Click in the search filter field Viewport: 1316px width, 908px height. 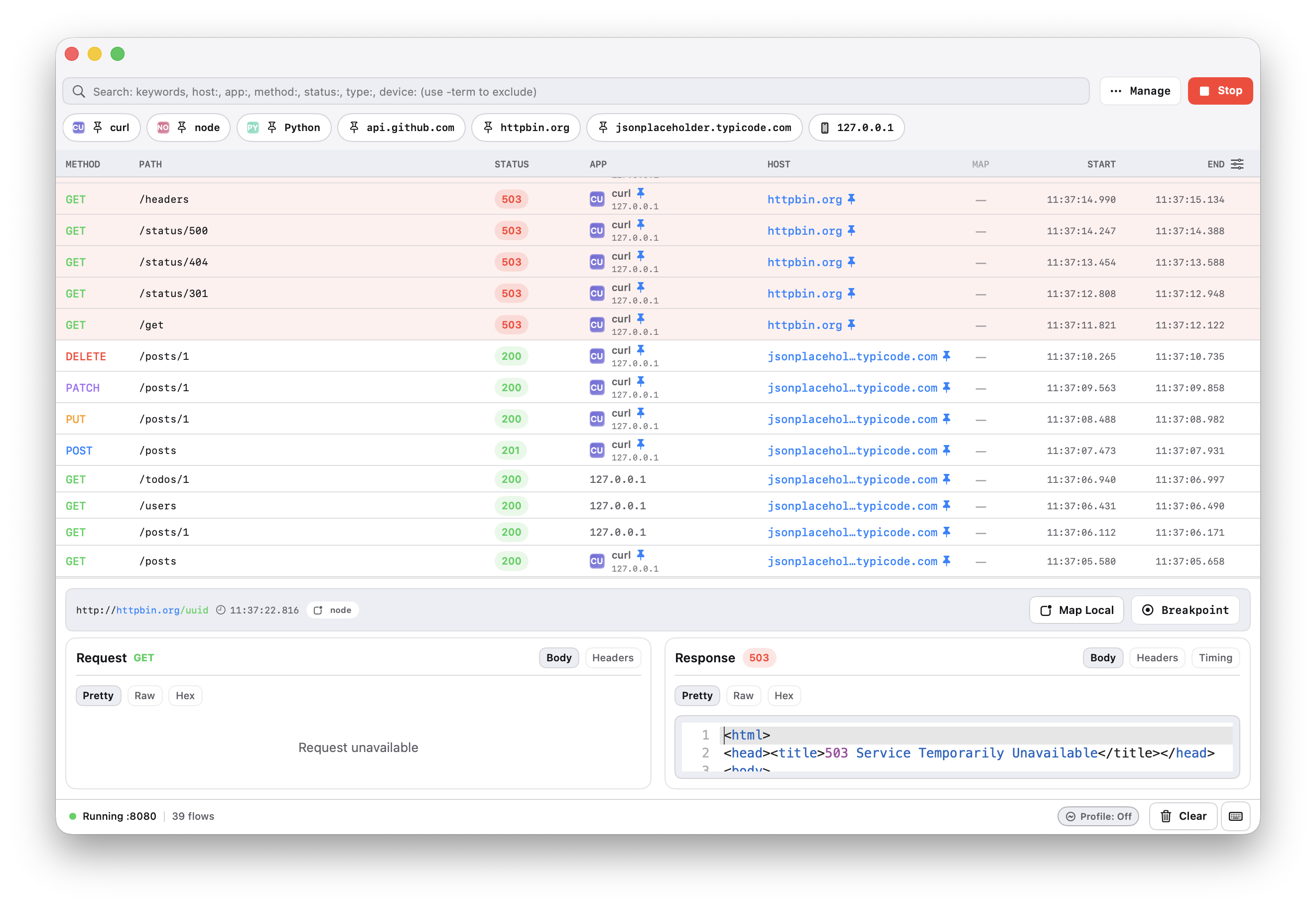(575, 91)
